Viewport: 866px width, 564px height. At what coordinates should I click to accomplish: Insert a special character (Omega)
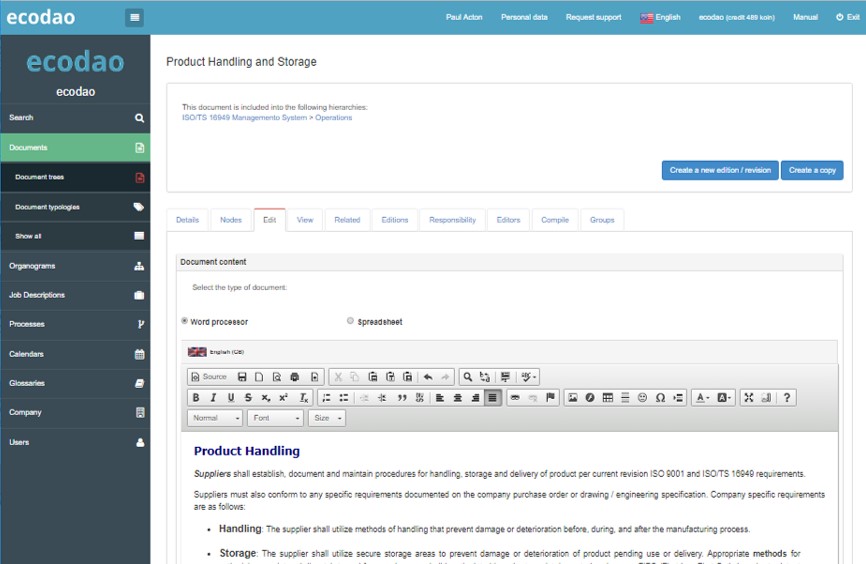click(660, 398)
